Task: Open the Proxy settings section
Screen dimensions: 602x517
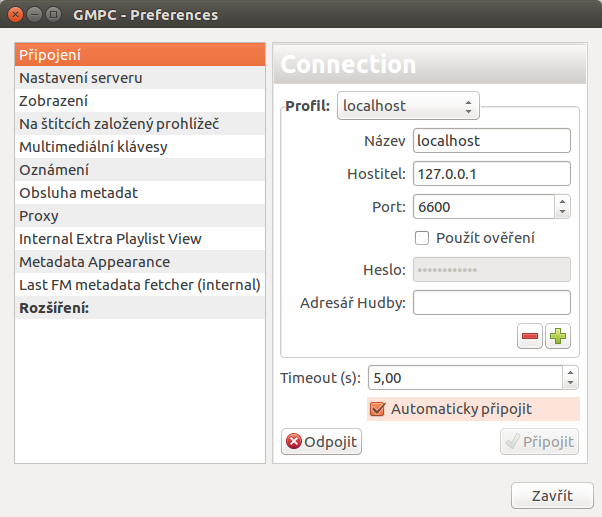Action: (140, 216)
